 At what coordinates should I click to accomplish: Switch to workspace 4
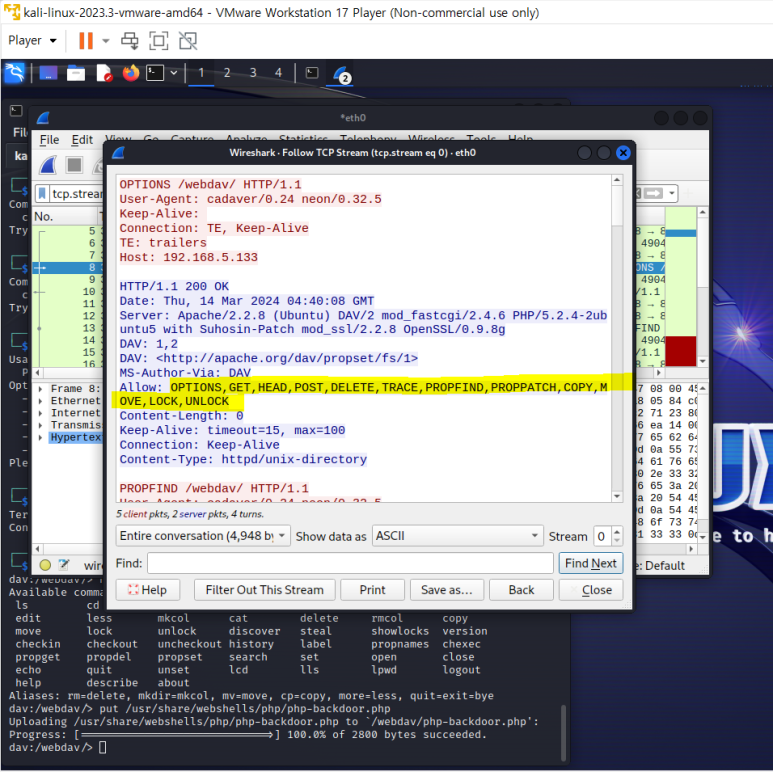click(x=279, y=73)
